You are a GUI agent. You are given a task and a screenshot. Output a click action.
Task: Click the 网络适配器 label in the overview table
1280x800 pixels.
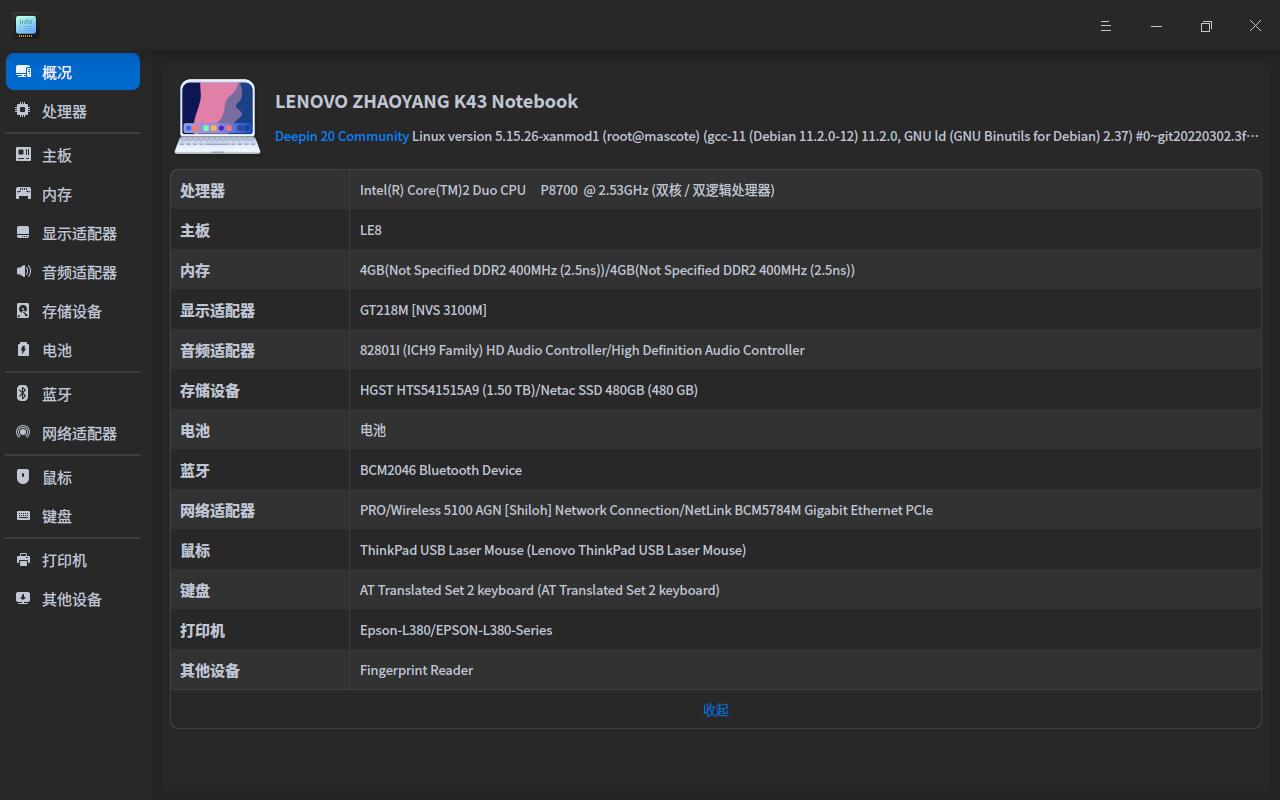[217, 510]
